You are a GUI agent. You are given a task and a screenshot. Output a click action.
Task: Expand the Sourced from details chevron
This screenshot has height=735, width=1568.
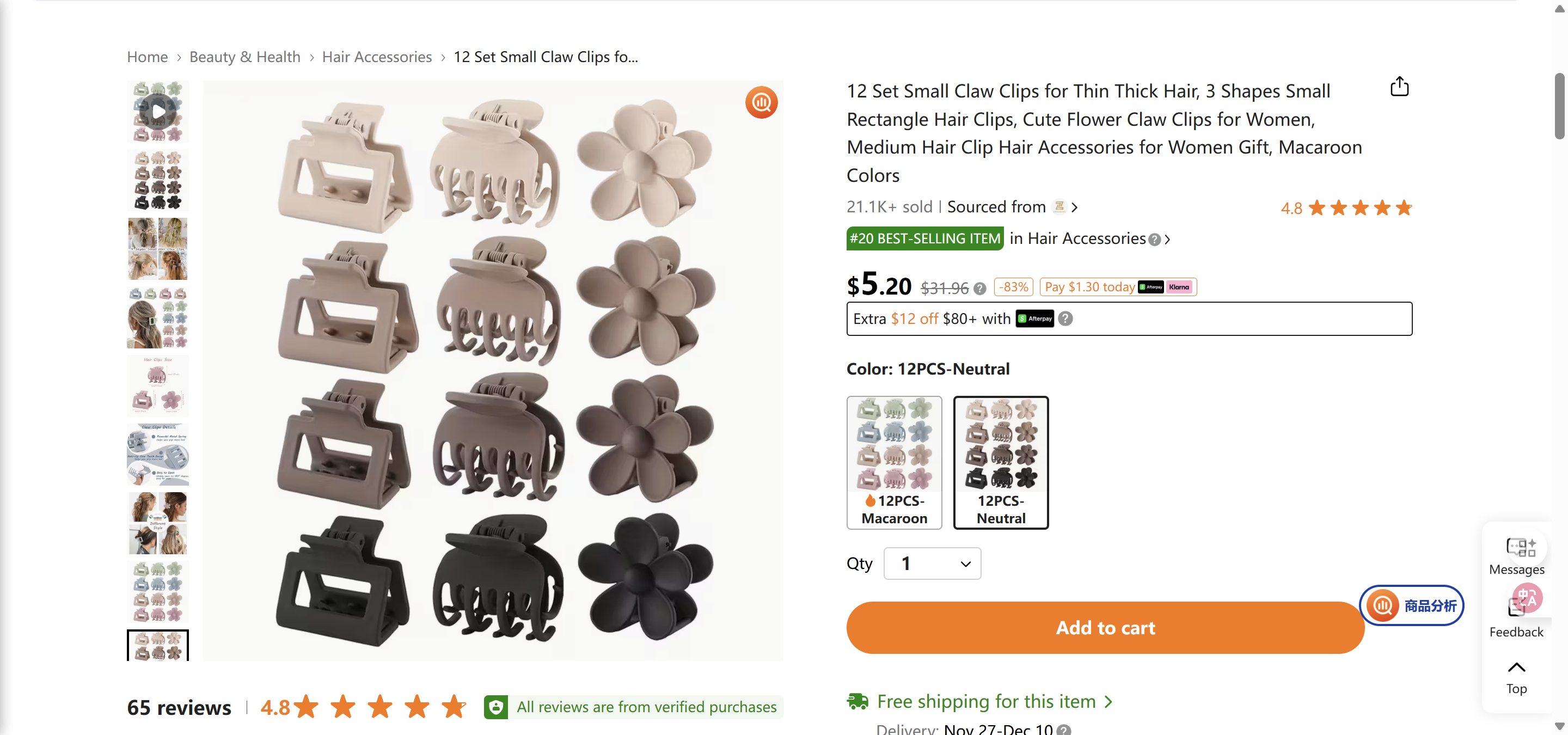click(x=1075, y=207)
